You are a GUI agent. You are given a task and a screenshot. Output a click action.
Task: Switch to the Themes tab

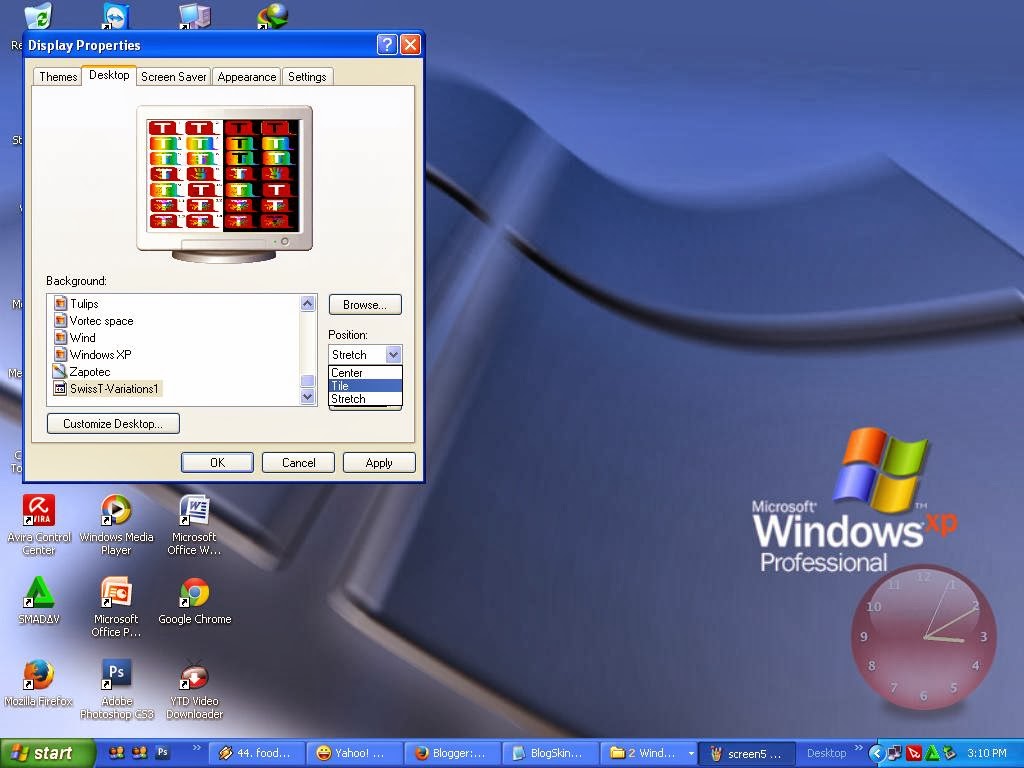point(58,76)
